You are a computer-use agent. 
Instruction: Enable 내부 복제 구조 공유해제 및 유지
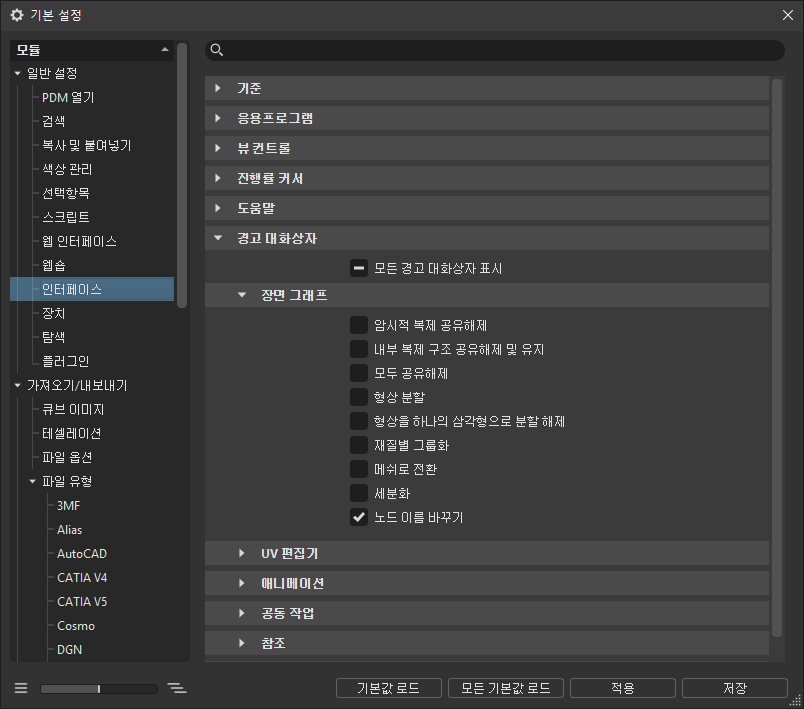(359, 349)
